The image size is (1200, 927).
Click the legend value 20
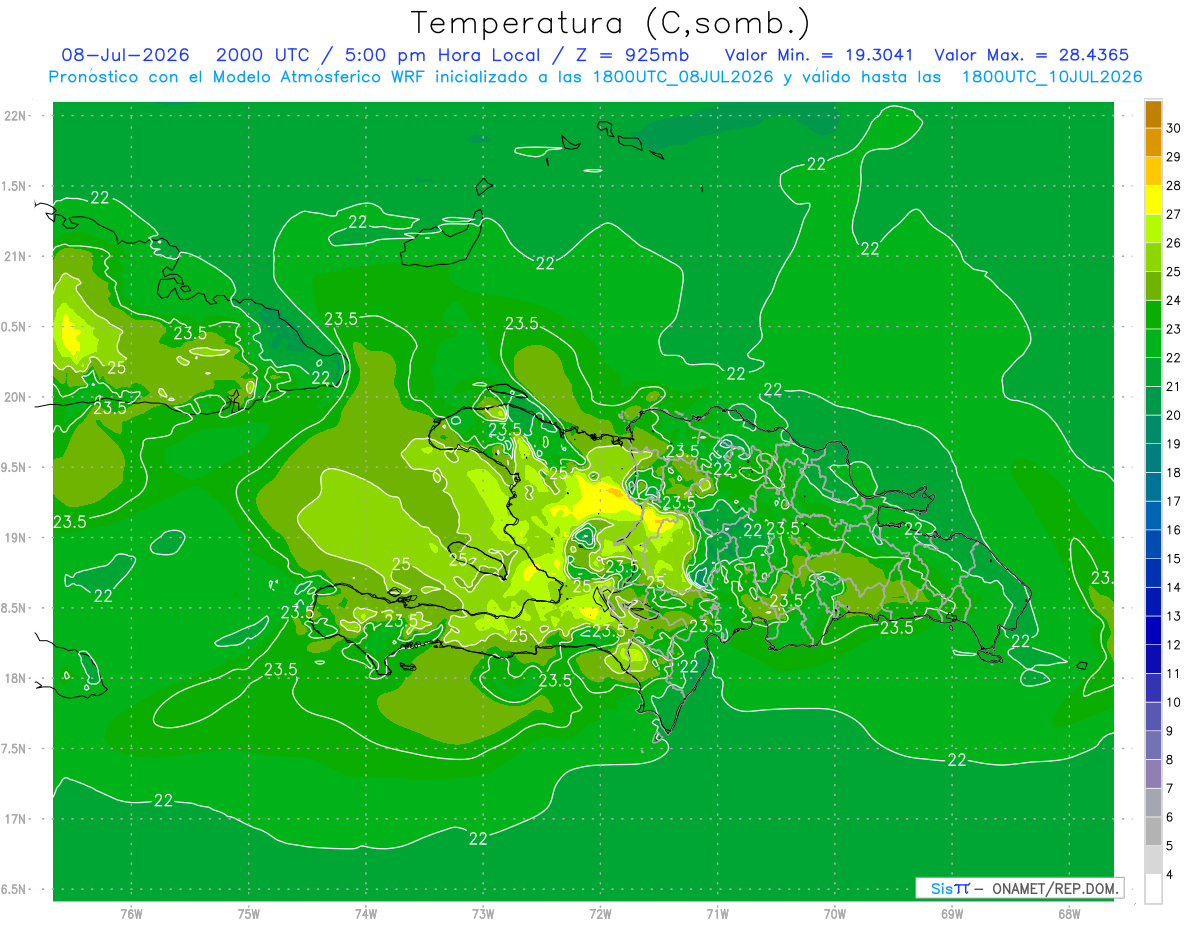tap(1173, 415)
